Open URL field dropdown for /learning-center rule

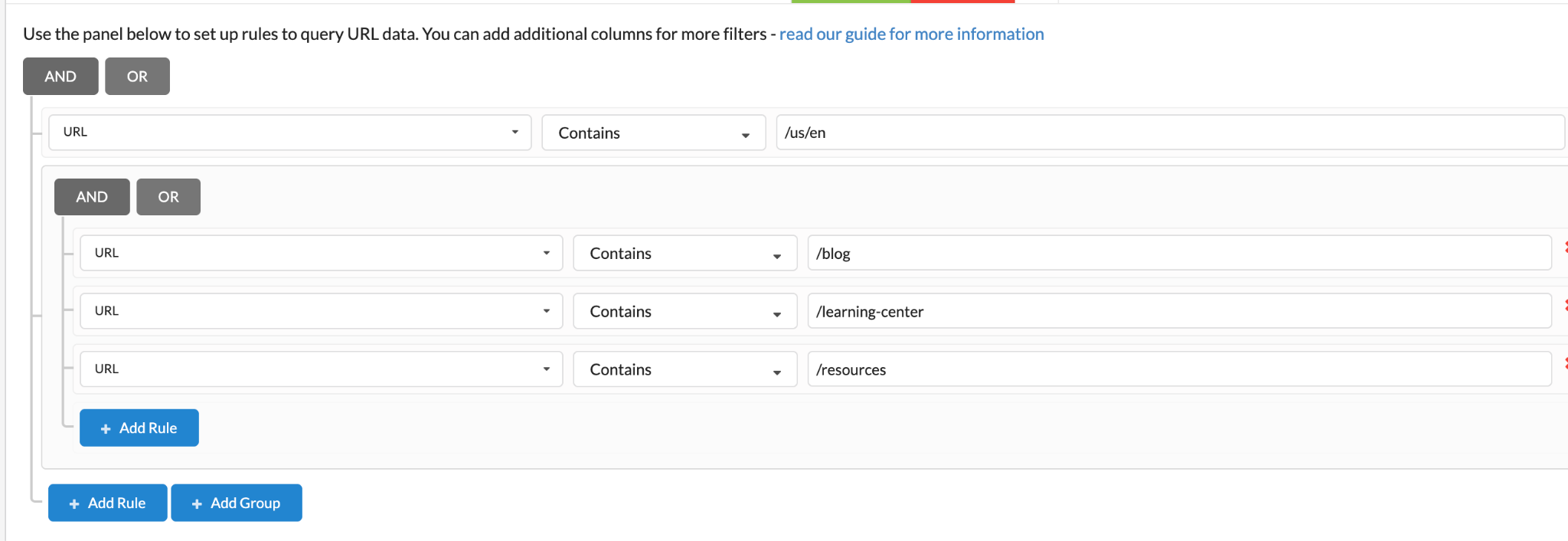point(321,311)
